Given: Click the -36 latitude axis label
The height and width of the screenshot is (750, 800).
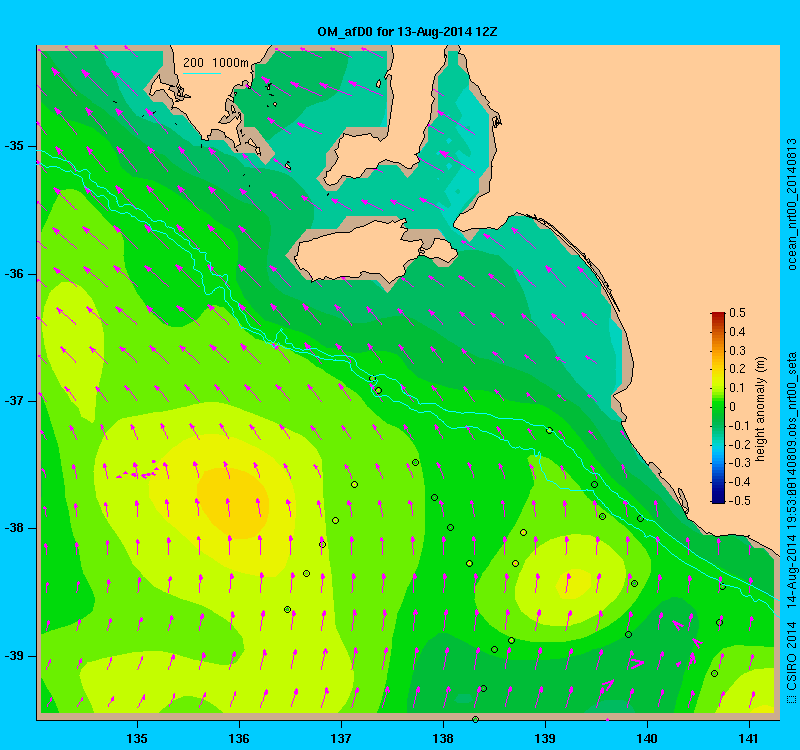Looking at the screenshot, I should coord(14,274).
